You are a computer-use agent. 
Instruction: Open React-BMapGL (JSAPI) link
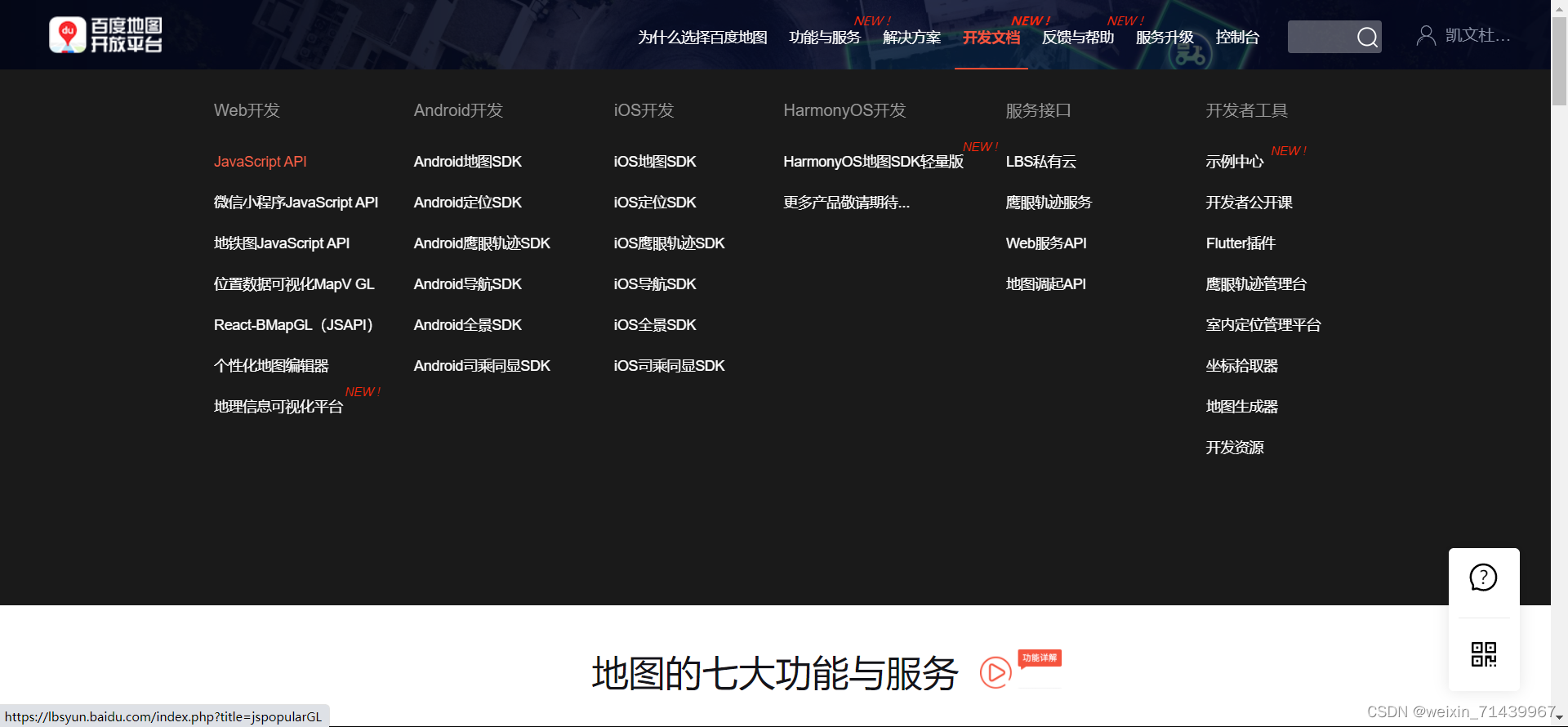click(293, 325)
